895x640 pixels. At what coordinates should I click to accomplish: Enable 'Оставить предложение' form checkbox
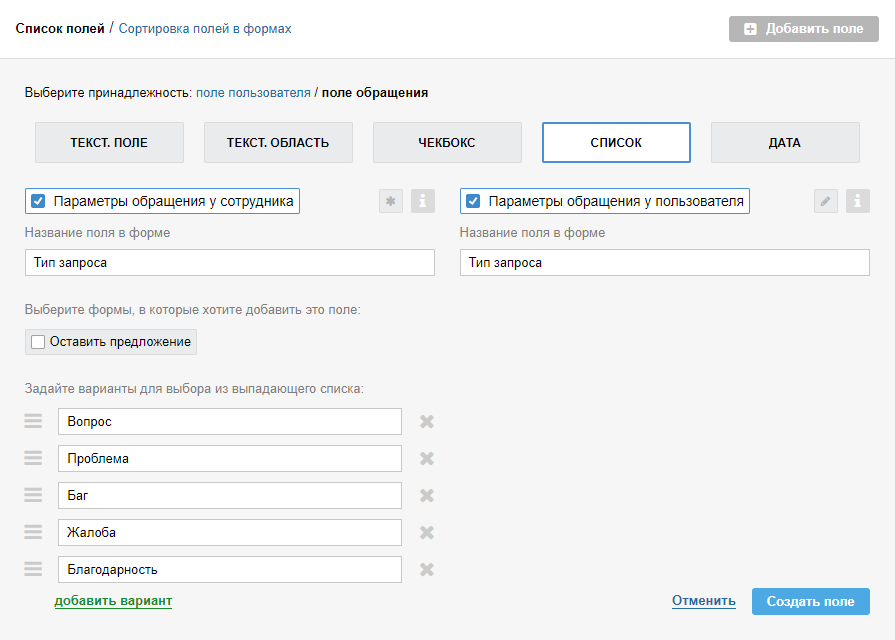click(39, 342)
